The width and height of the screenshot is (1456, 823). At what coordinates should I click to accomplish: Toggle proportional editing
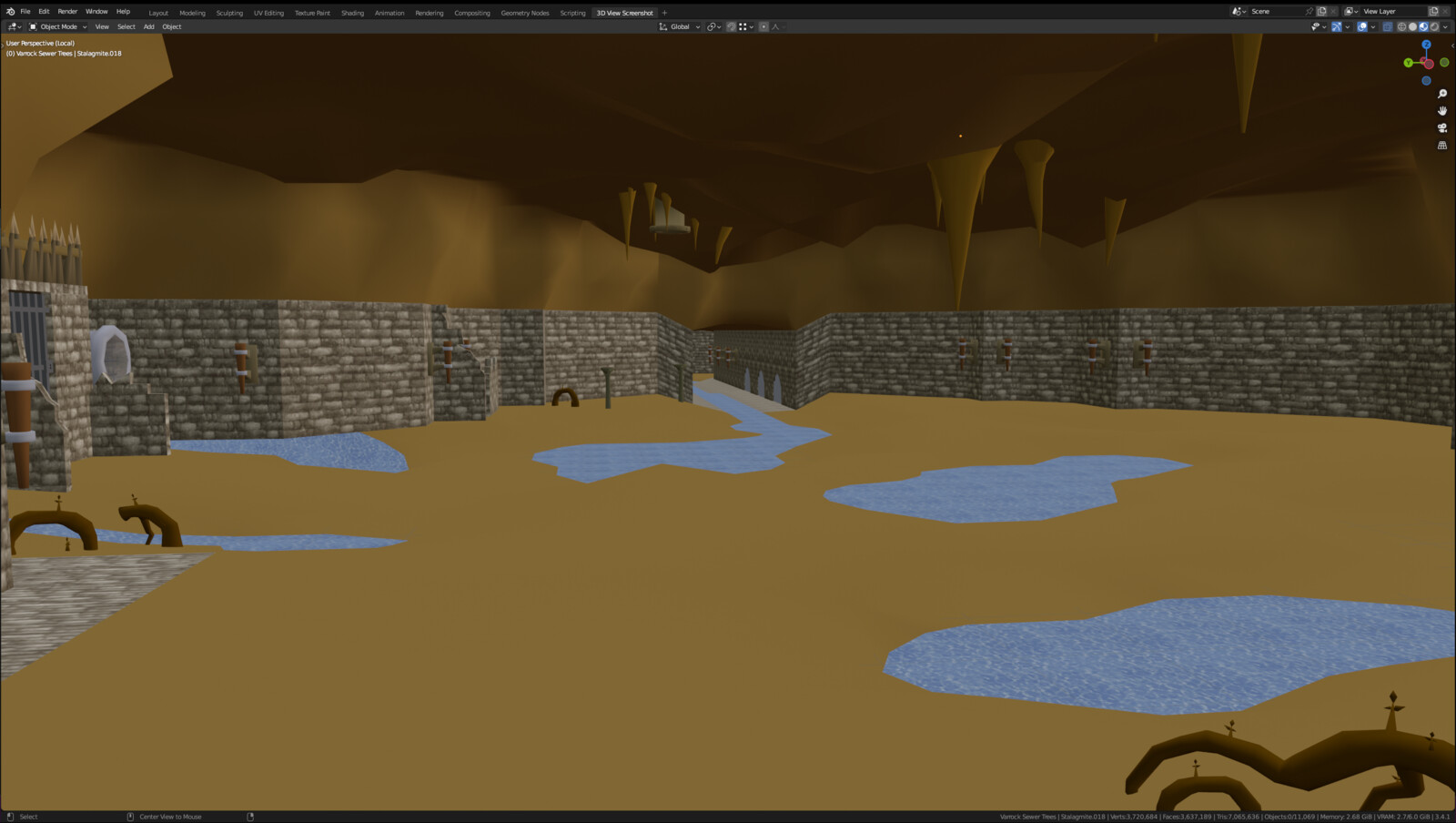[763, 26]
